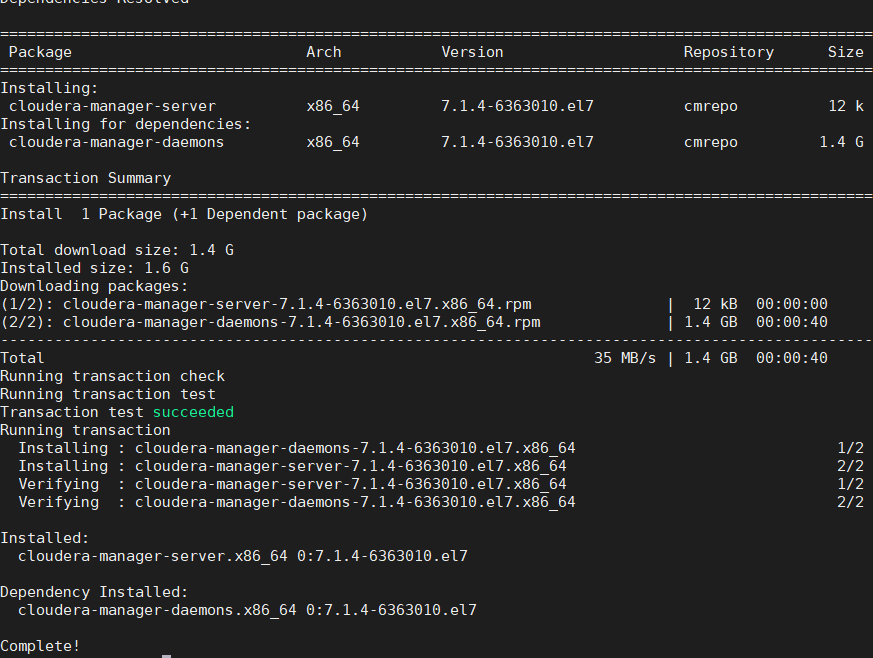Click 'cloudera-manager-server.x86_64 0:7.1.4-6363010.el7' line
This screenshot has height=658, width=873.
pos(243,556)
